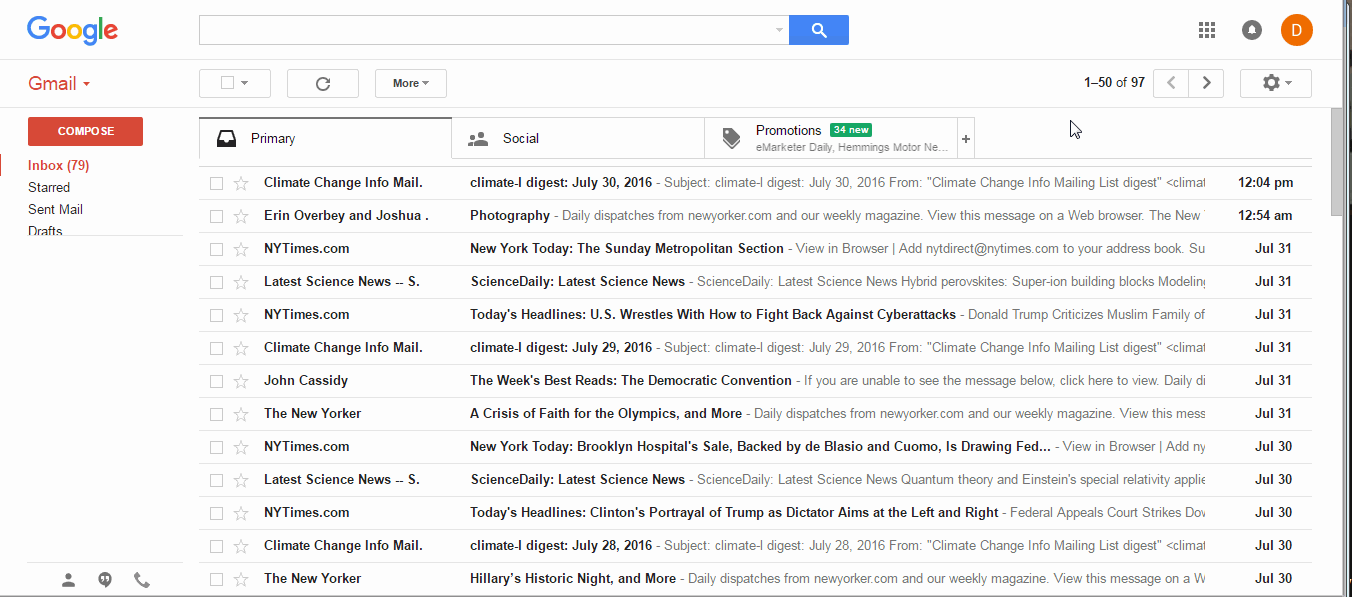
Task: Star the Crisis of Faith Olympics email
Action: pos(240,414)
